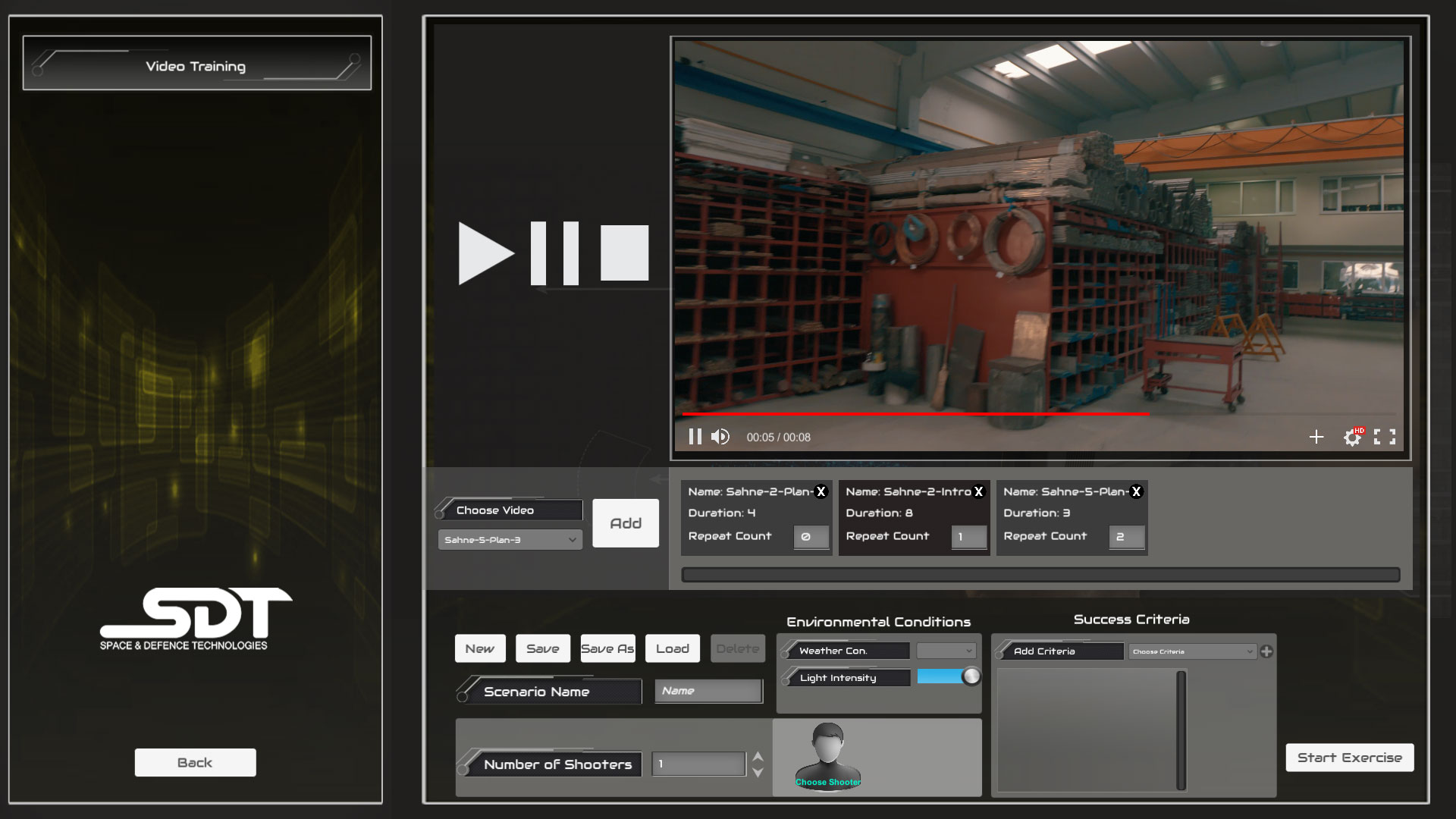The image size is (1456, 819).
Task: Add criteria with the round plus icon
Action: (x=1266, y=651)
